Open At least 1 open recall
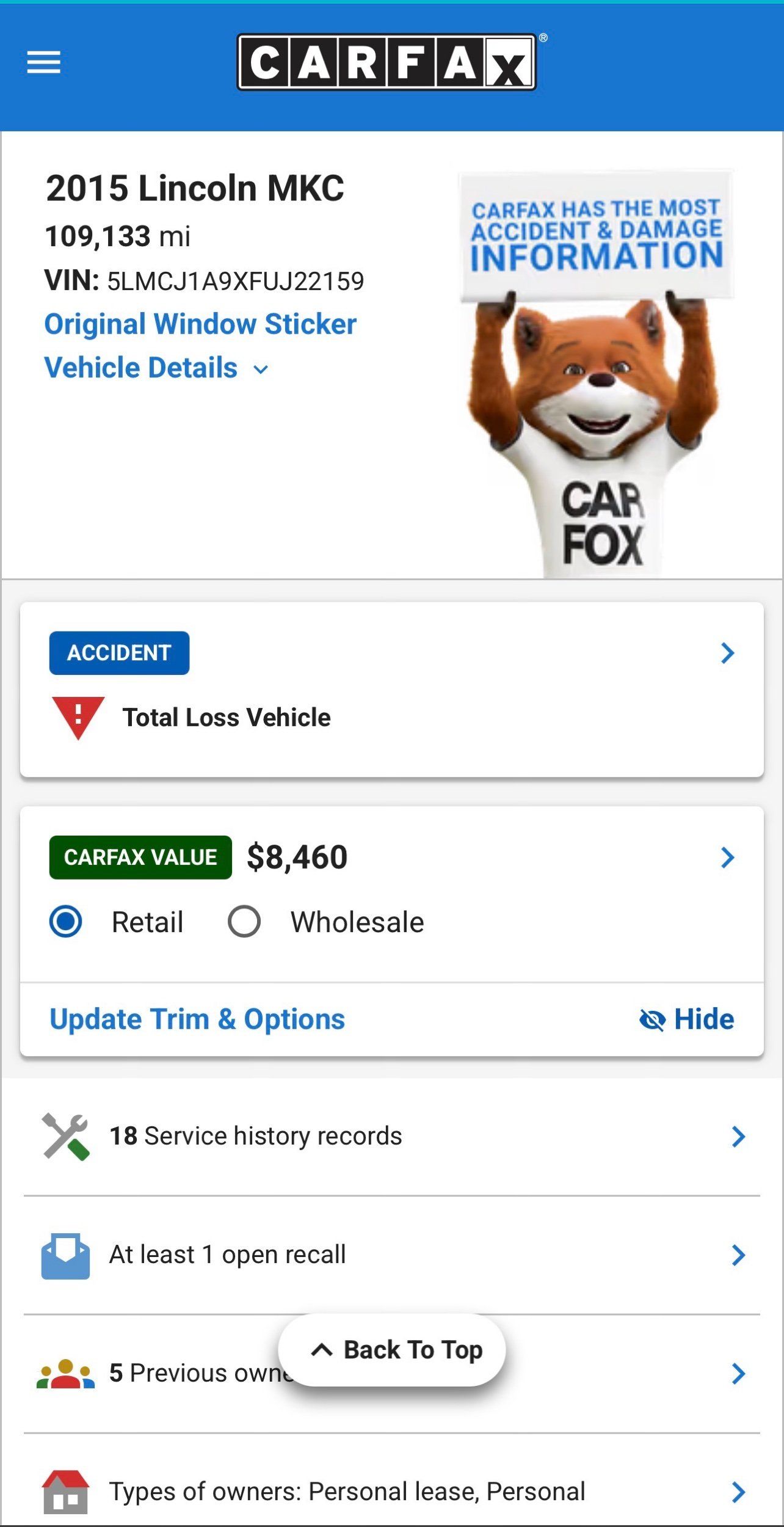 pyautogui.click(x=227, y=1255)
